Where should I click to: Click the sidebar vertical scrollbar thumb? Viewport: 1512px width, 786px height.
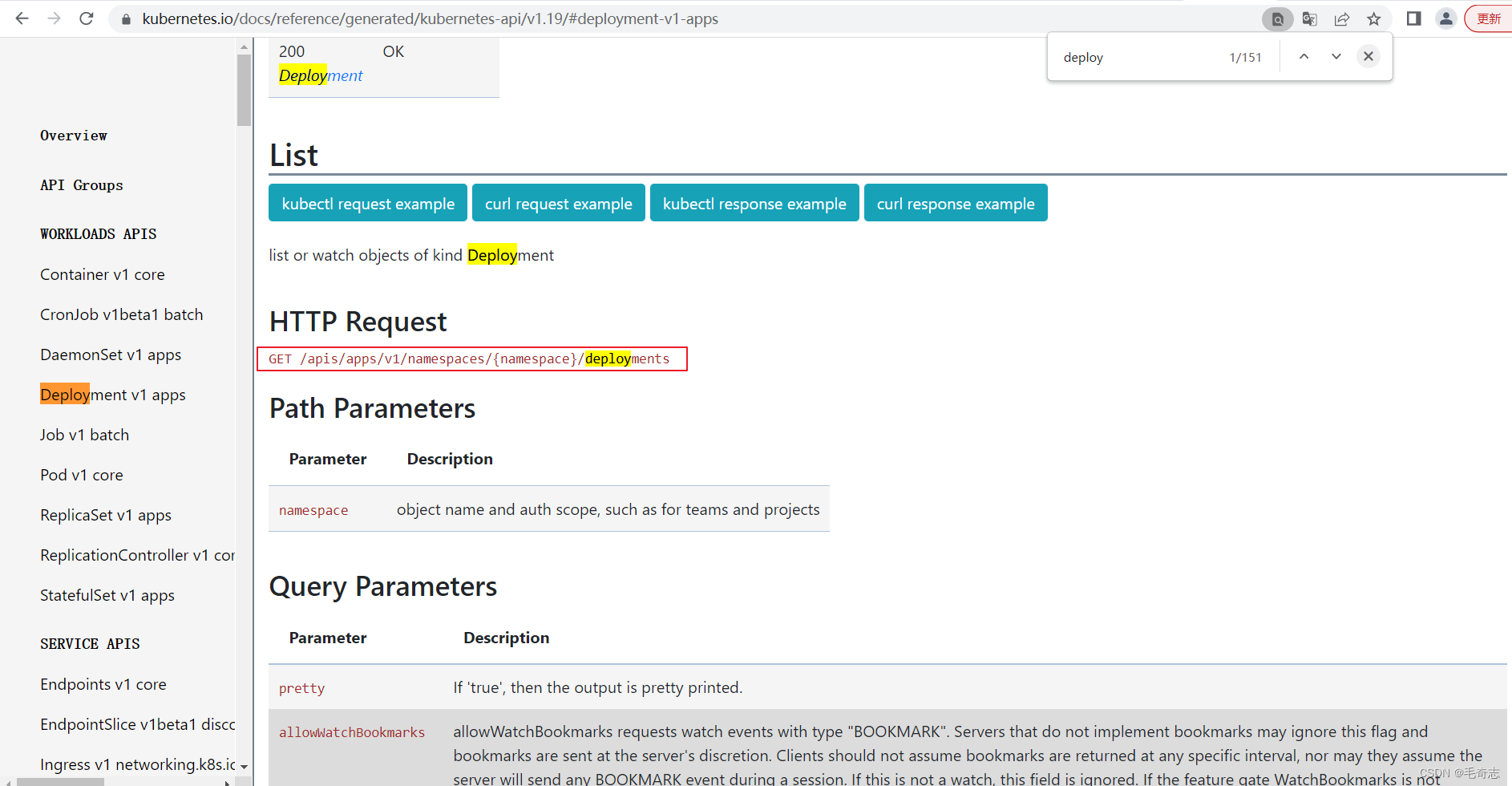(x=244, y=91)
